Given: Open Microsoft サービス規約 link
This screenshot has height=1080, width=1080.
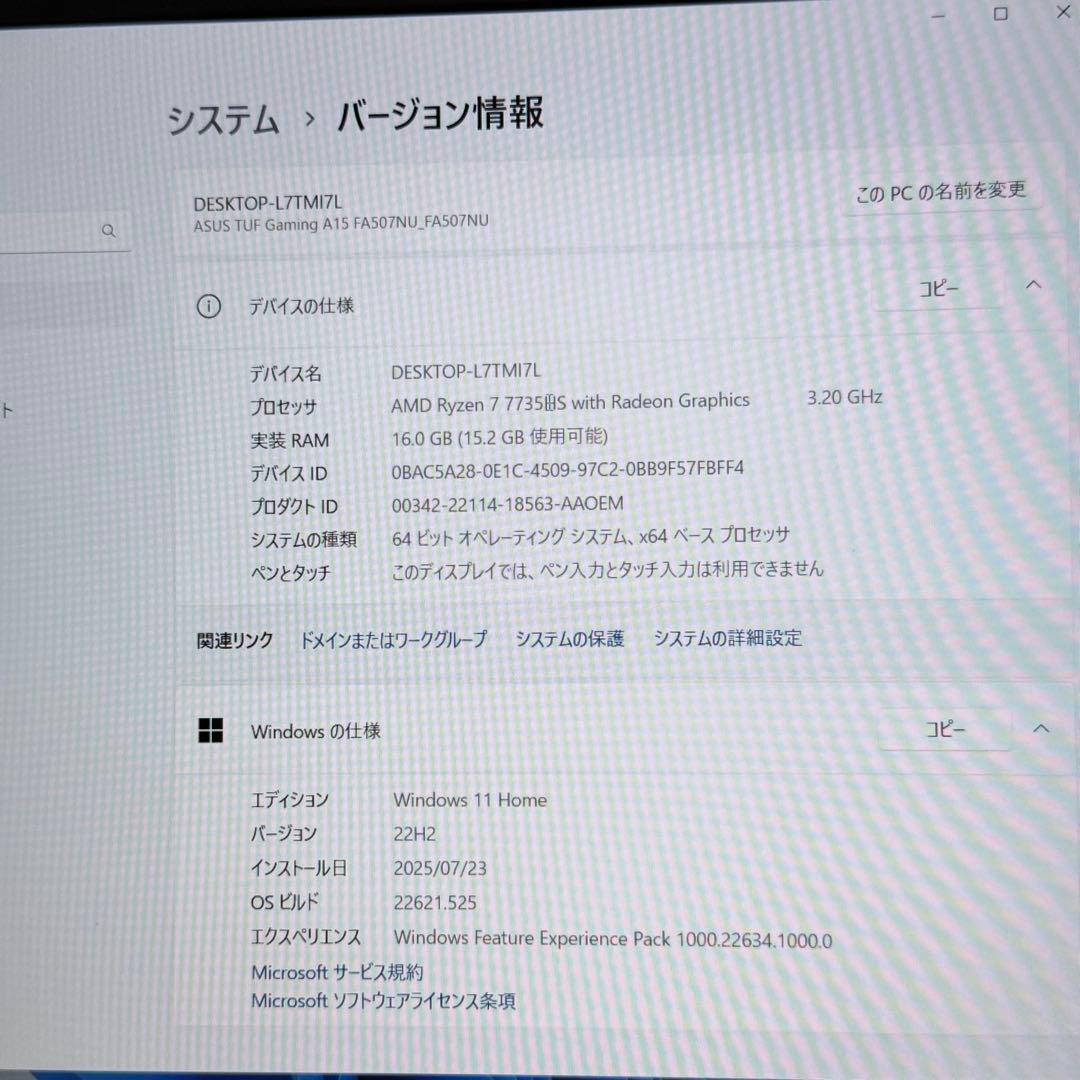Looking at the screenshot, I should pos(337,972).
